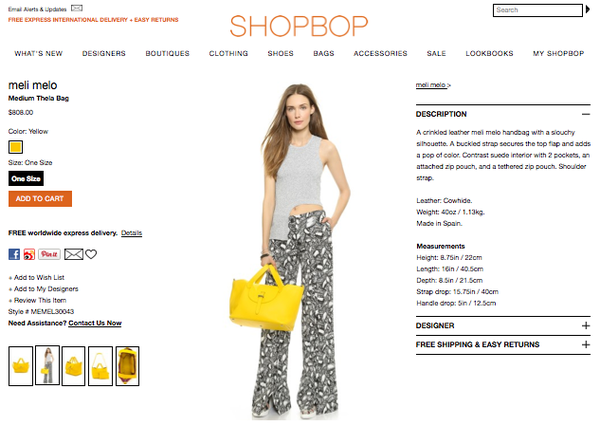Select the One Size option
This screenshot has height=426, width=600.
[26, 178]
